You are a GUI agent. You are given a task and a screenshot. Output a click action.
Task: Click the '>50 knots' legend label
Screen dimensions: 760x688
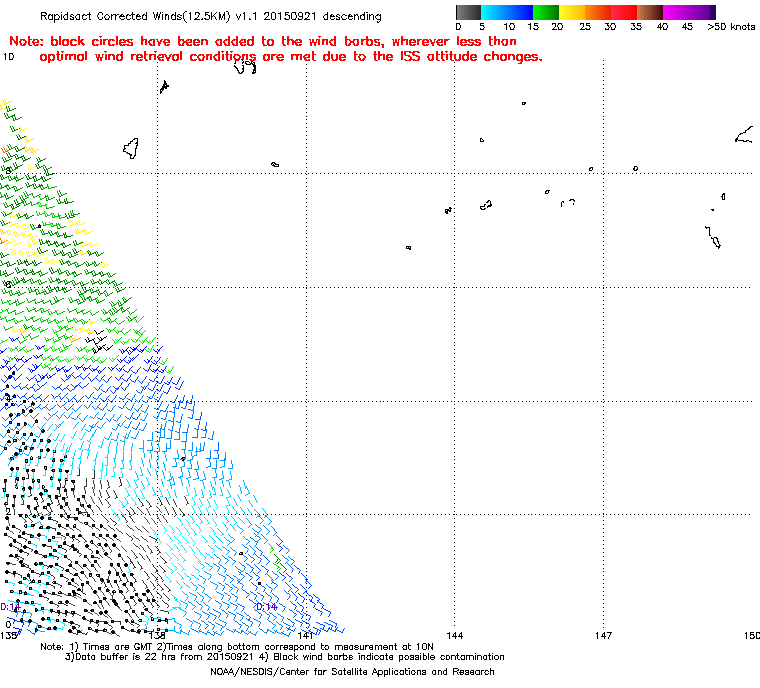(x=731, y=27)
